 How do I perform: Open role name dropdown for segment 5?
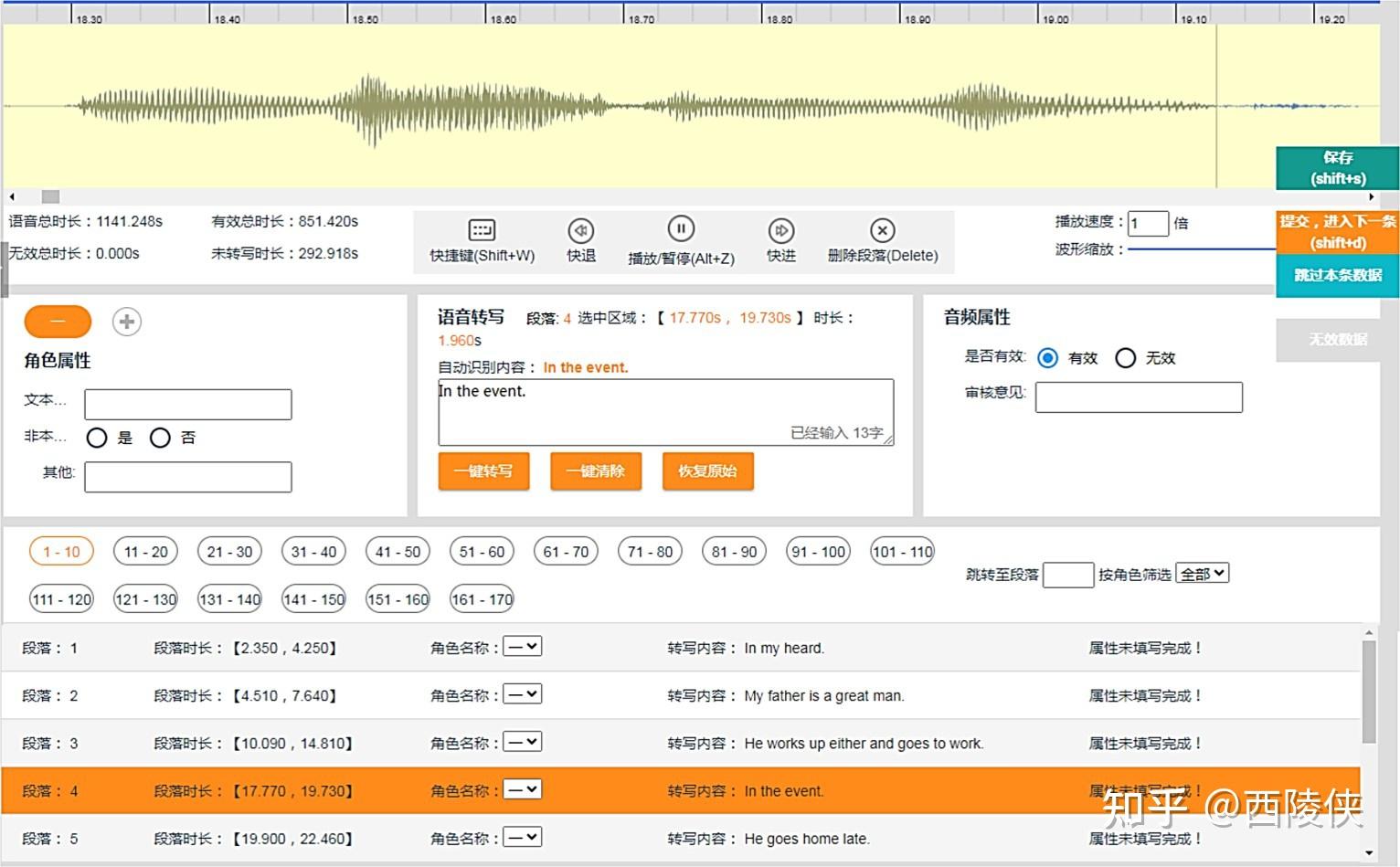click(523, 837)
